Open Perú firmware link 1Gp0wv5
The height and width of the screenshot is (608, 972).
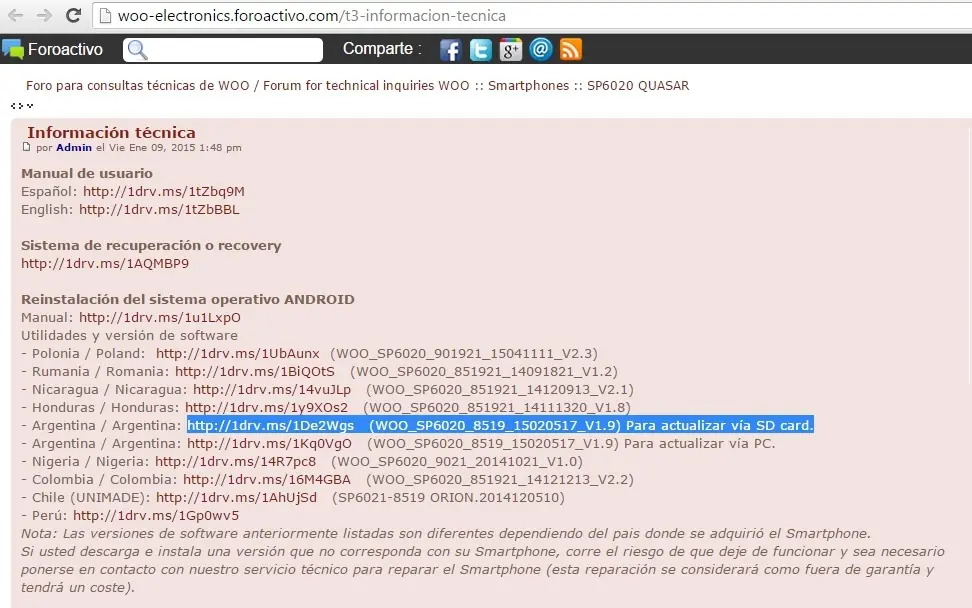point(156,515)
